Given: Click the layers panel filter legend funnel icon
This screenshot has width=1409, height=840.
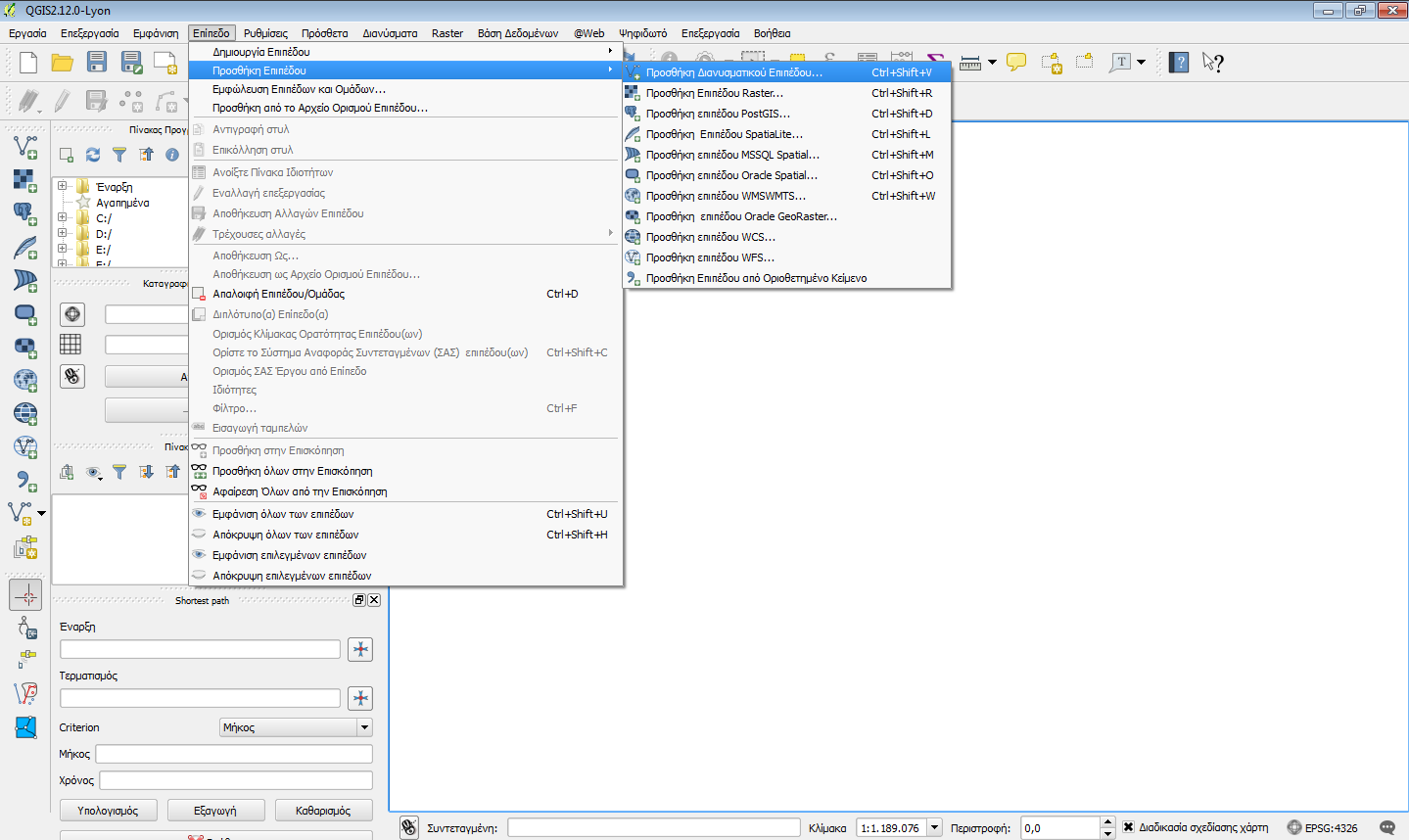Looking at the screenshot, I should tap(119, 472).
